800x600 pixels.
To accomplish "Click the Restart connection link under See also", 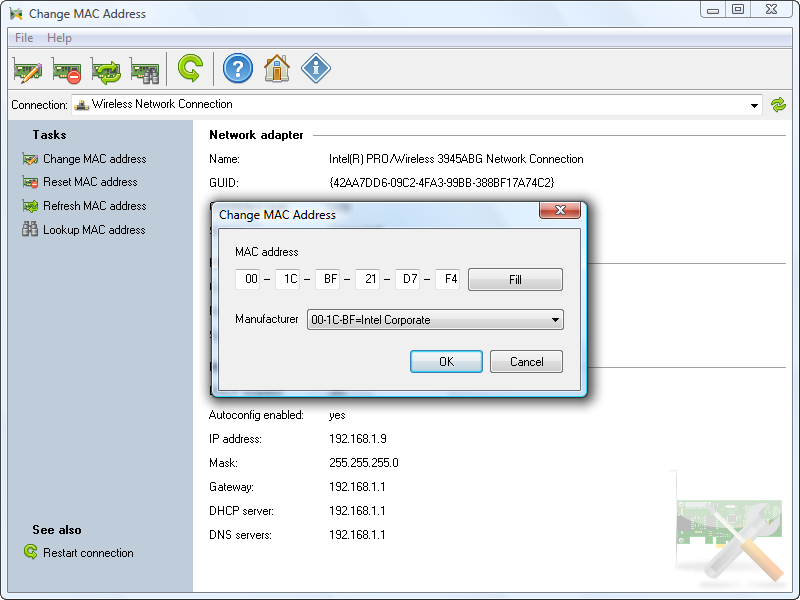I will pyautogui.click(x=88, y=553).
